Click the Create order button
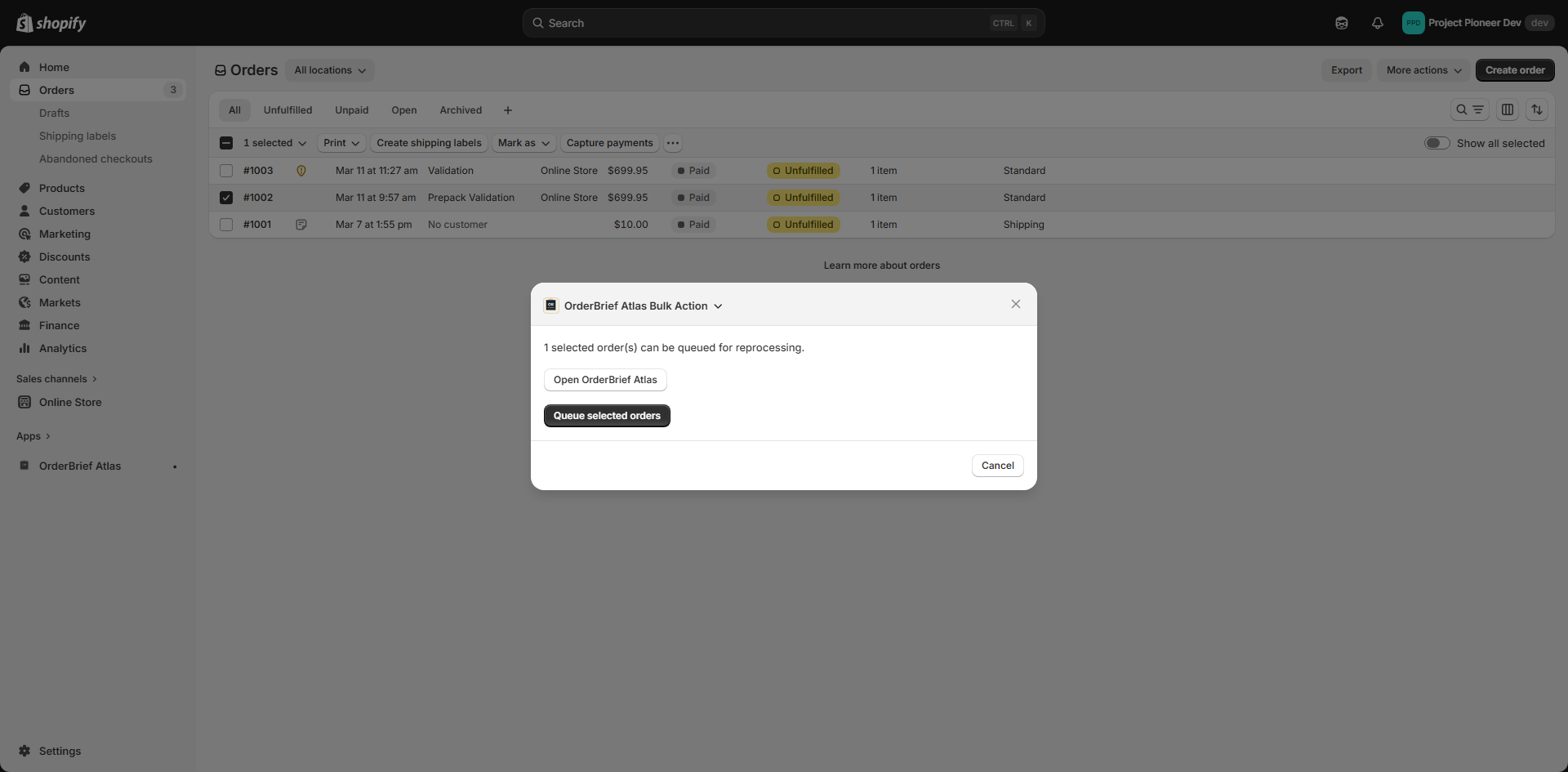1568x772 pixels. pyautogui.click(x=1515, y=70)
